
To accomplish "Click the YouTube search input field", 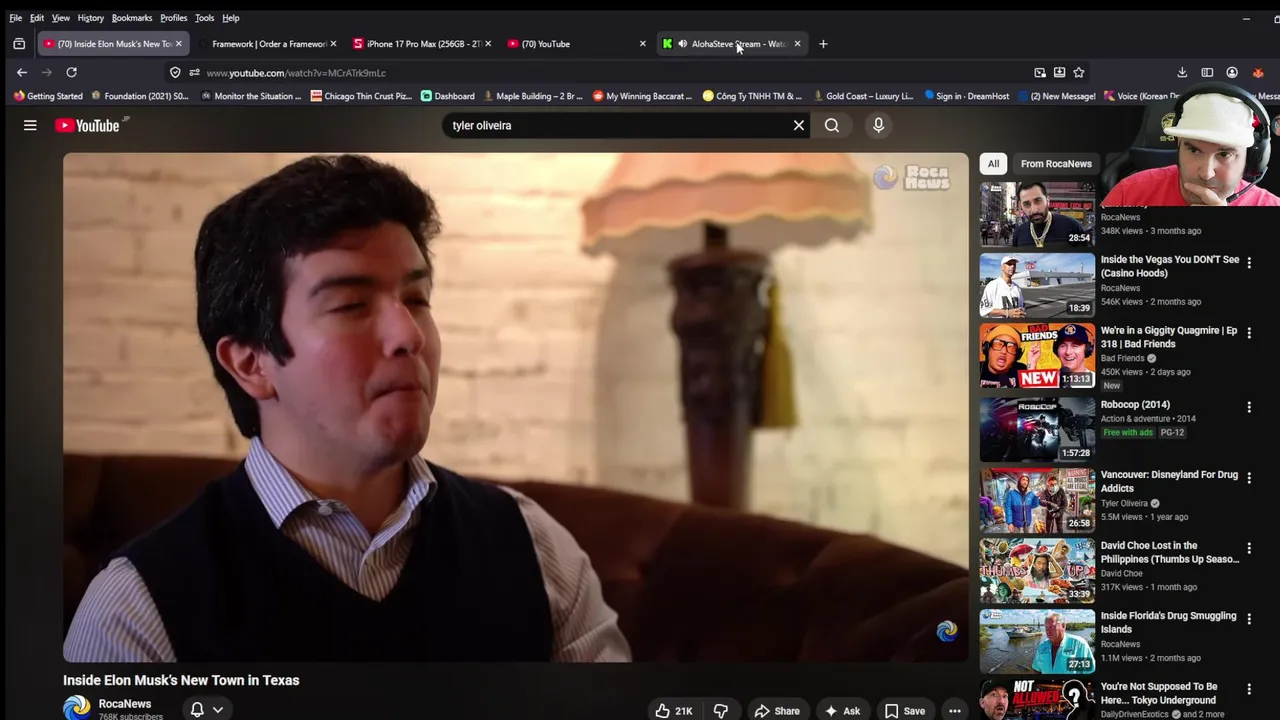I will pyautogui.click(x=615, y=125).
